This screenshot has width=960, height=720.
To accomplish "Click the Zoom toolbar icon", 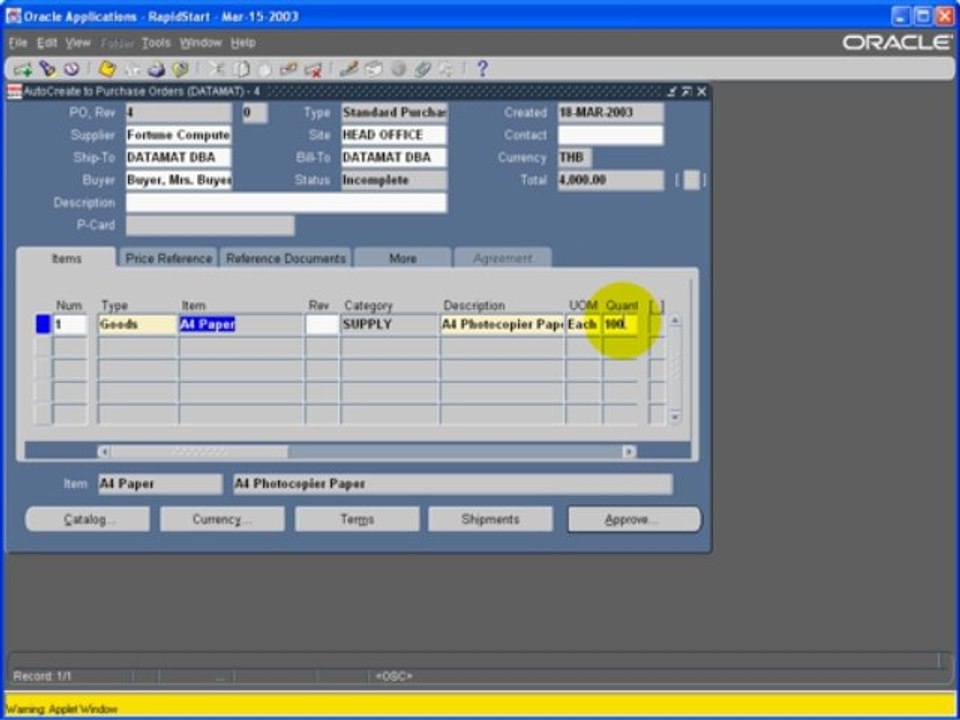I will (373, 69).
